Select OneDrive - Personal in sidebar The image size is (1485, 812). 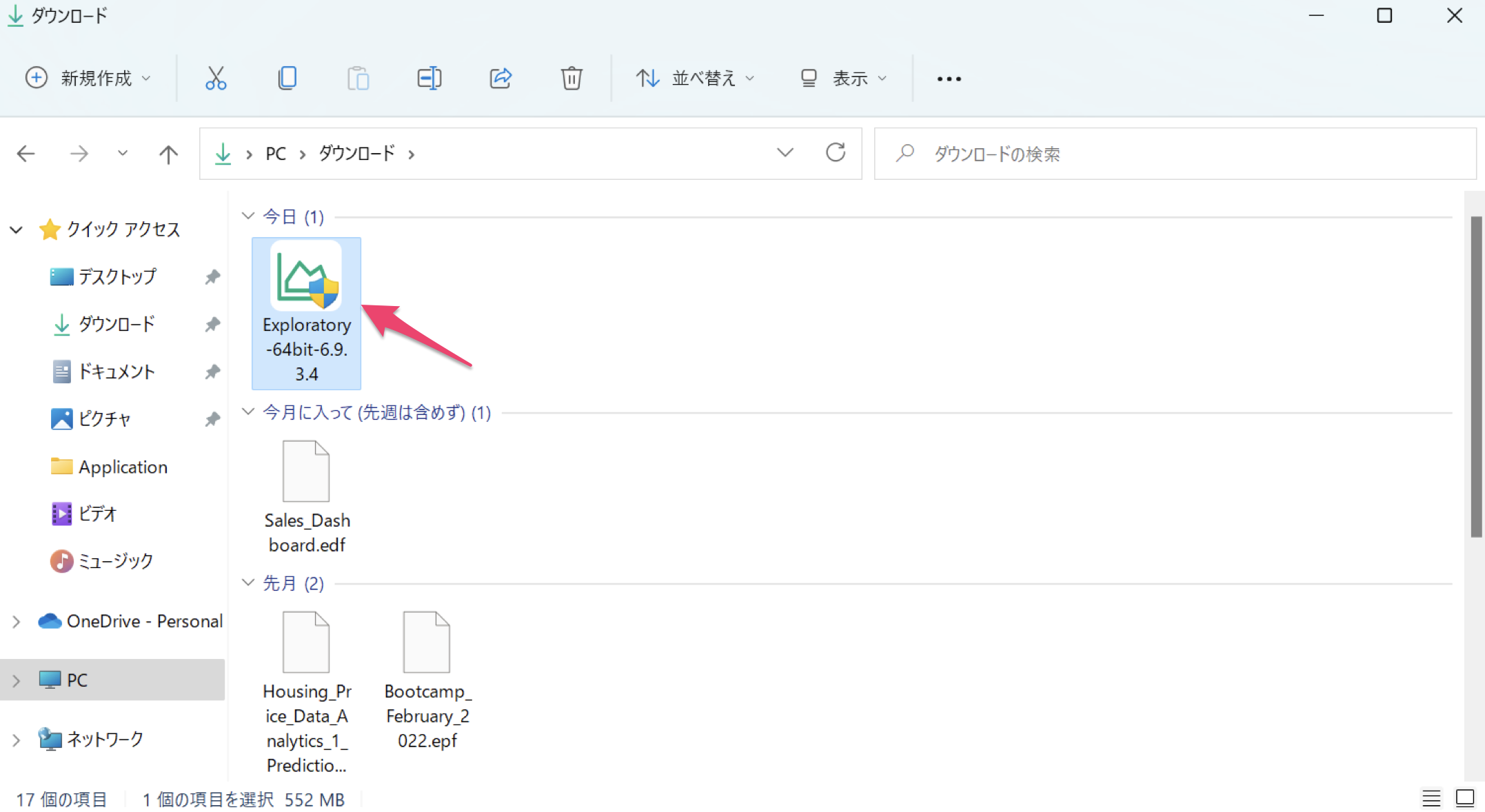[x=131, y=622]
